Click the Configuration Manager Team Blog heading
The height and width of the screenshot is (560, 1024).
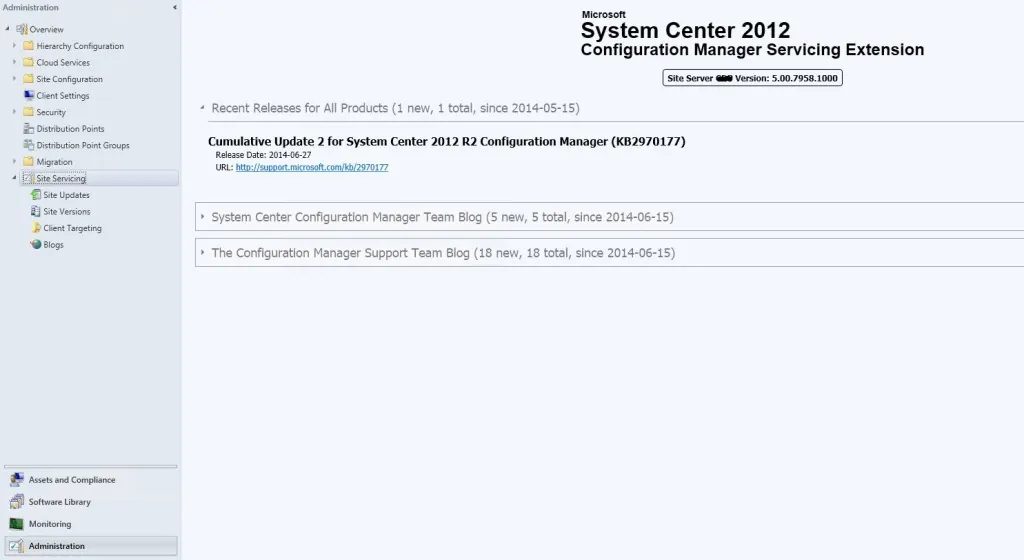point(442,217)
